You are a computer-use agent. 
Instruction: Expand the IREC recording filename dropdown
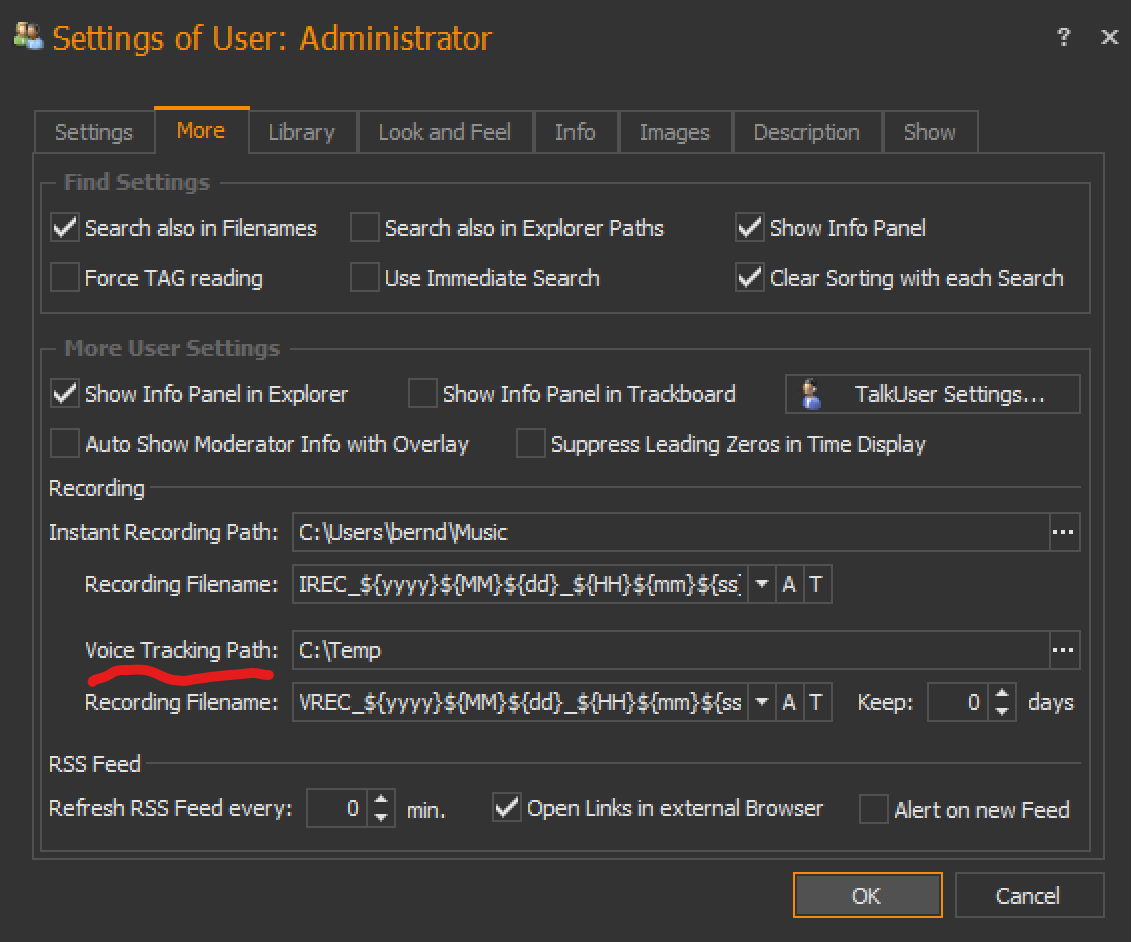tap(762, 585)
